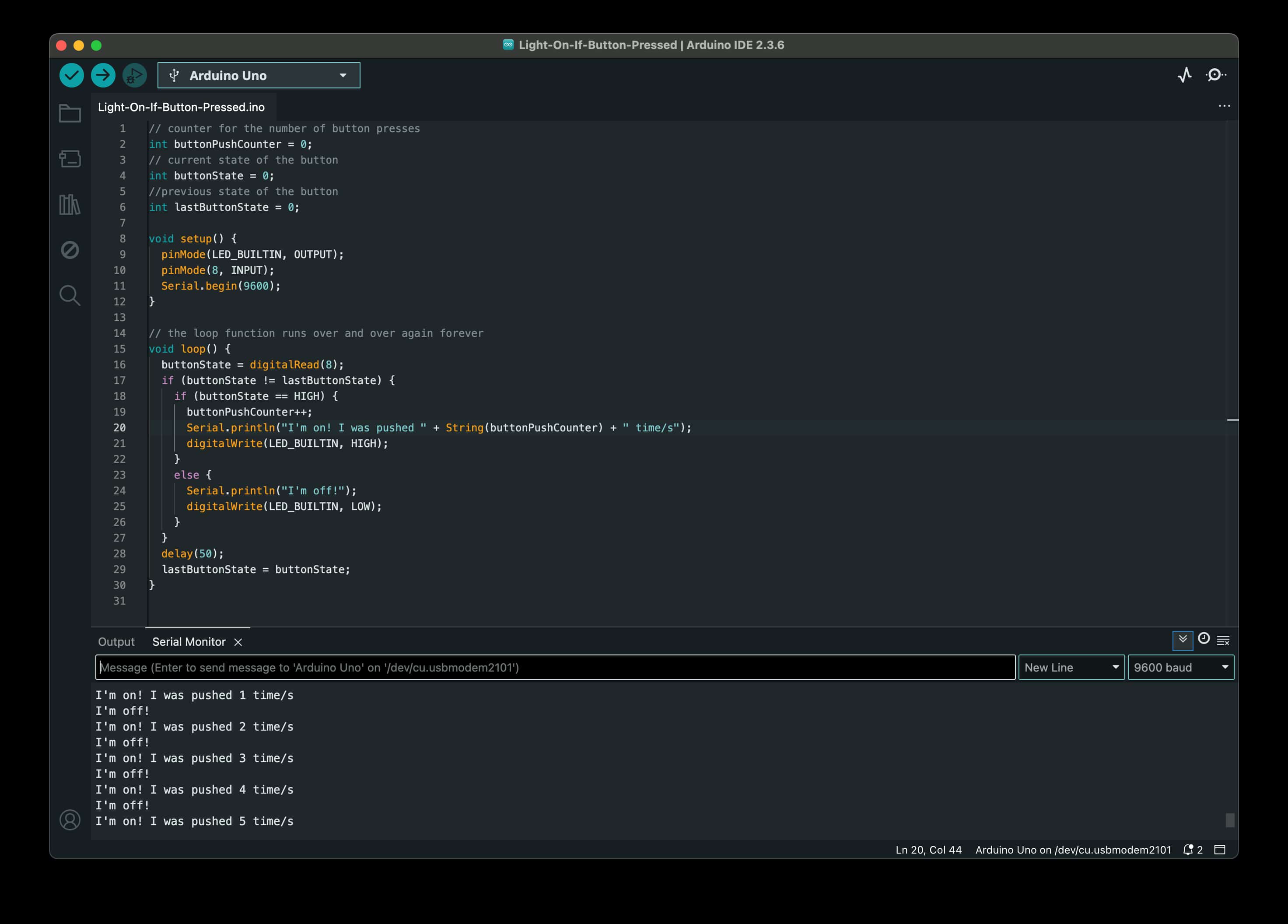The height and width of the screenshot is (924, 1288).
Task: Open the Library Manager sidebar icon
Action: coord(70,204)
